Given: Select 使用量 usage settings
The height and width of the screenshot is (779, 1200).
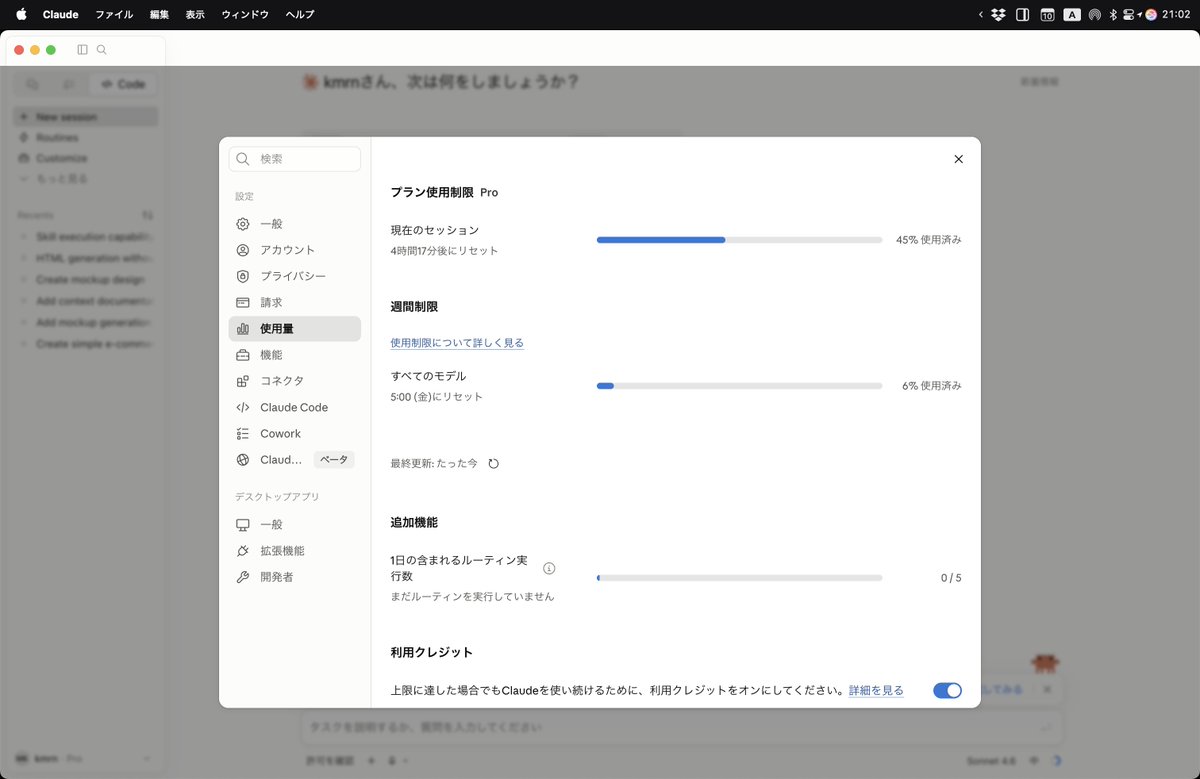Looking at the screenshot, I should (294, 329).
